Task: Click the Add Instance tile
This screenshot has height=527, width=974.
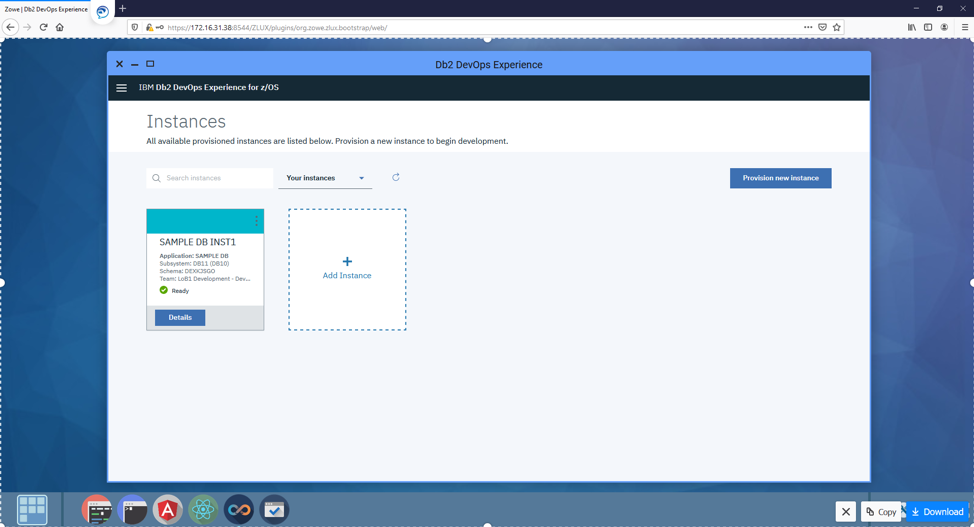Action: [x=347, y=270]
